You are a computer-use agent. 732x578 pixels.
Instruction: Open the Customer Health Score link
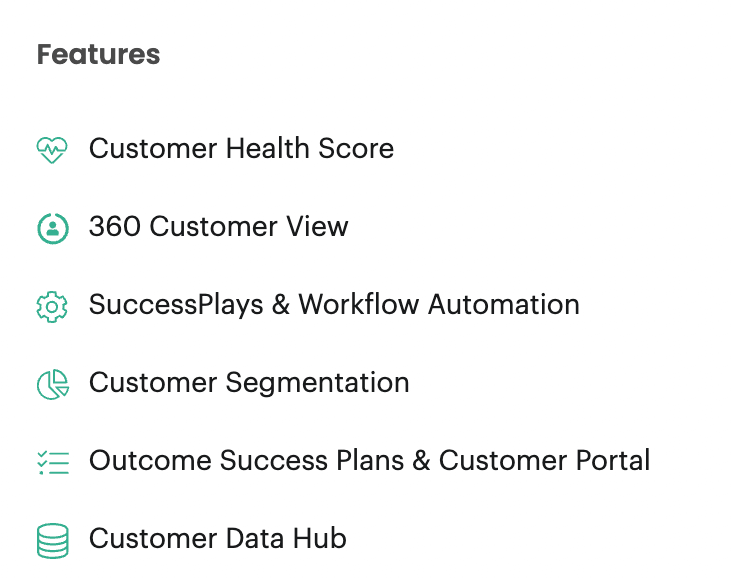click(241, 148)
